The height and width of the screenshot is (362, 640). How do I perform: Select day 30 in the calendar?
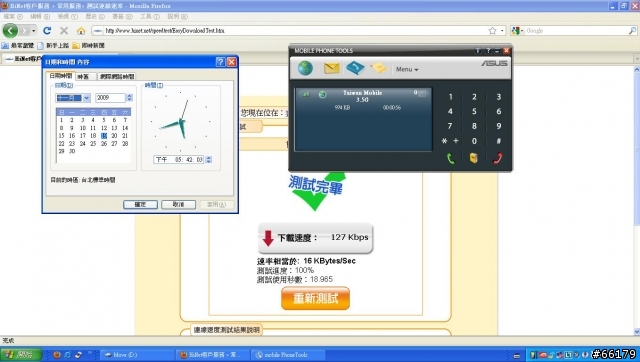pos(72,151)
